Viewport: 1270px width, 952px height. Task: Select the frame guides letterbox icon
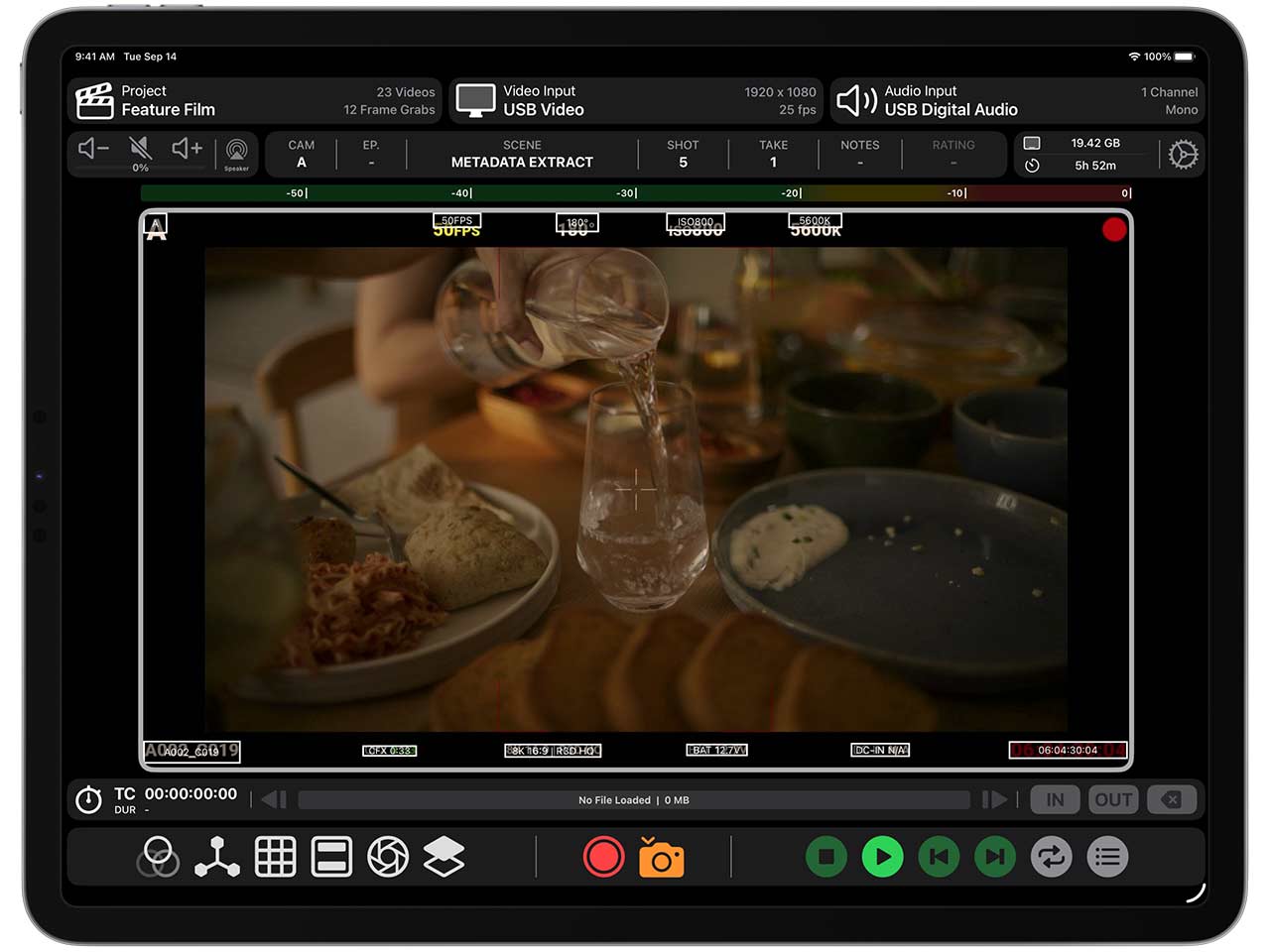coord(331,857)
